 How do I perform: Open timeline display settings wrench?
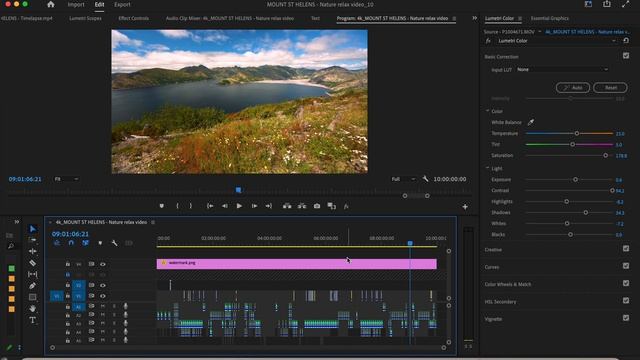pyautogui.click(x=114, y=243)
